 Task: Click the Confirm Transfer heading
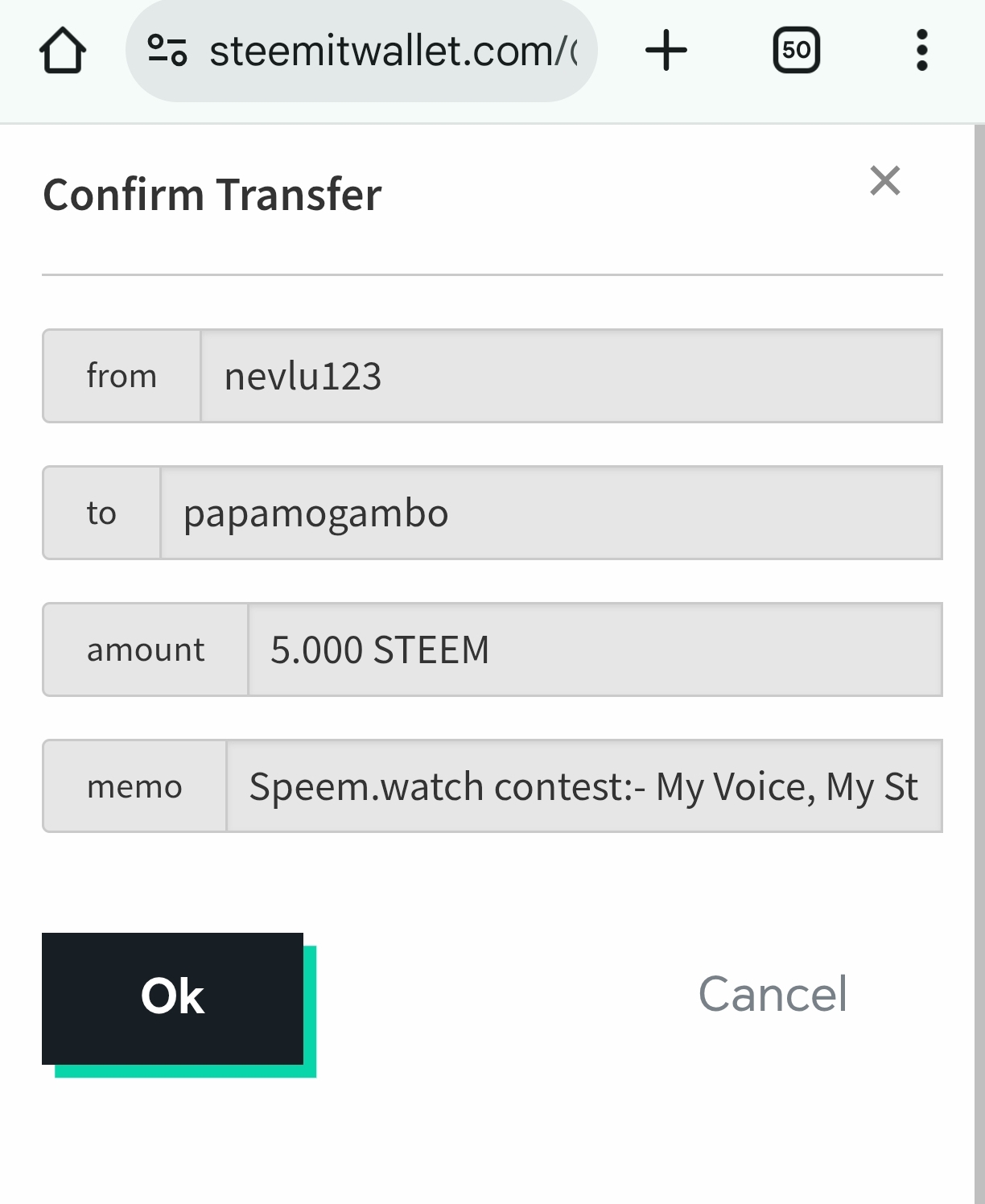tap(212, 195)
